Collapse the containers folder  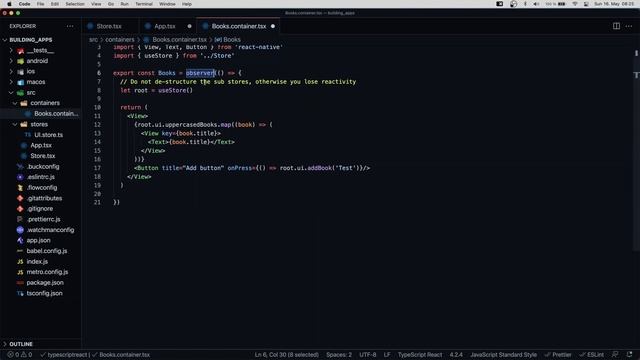[15, 103]
